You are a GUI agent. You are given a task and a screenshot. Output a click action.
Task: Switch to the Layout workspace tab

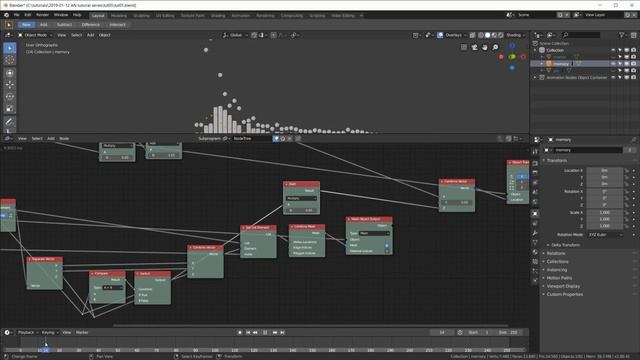(x=98, y=16)
